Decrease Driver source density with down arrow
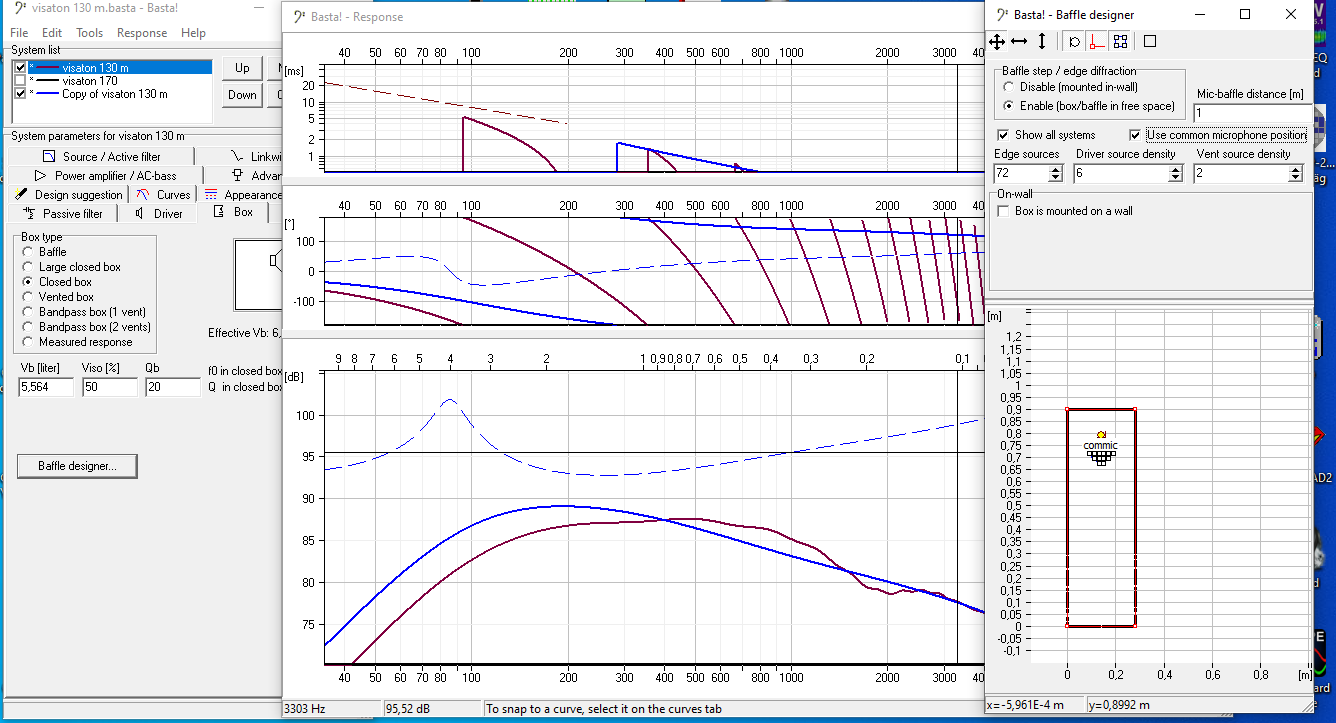This screenshot has width=1336, height=723. pyautogui.click(x=1176, y=178)
